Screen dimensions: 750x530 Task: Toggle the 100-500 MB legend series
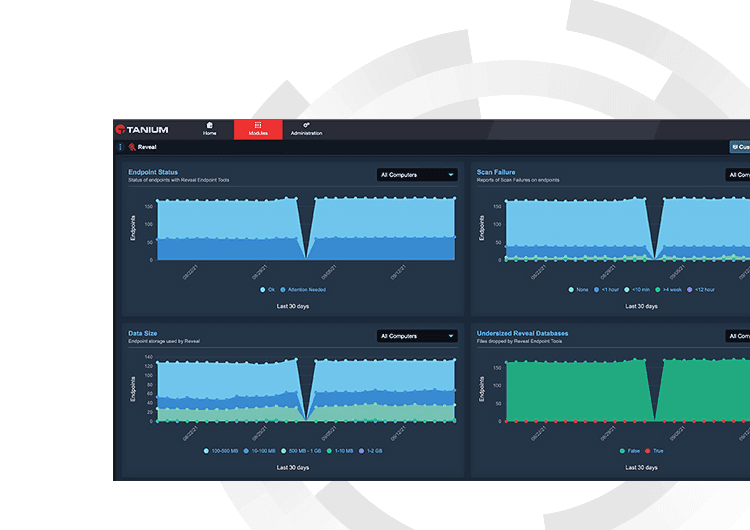coord(221,451)
